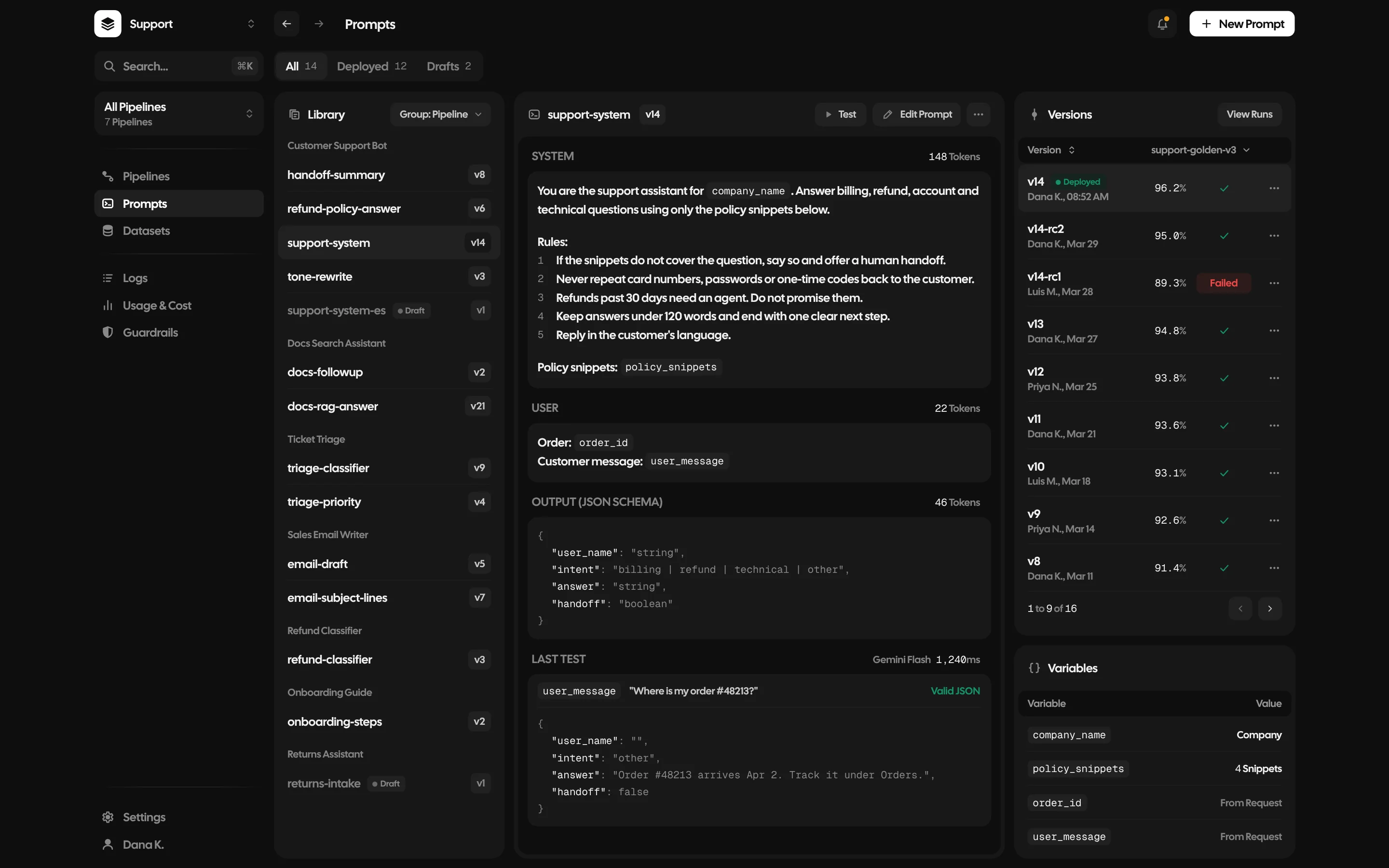Click the View Runs button
This screenshot has width=1389, height=868.
point(1249,114)
